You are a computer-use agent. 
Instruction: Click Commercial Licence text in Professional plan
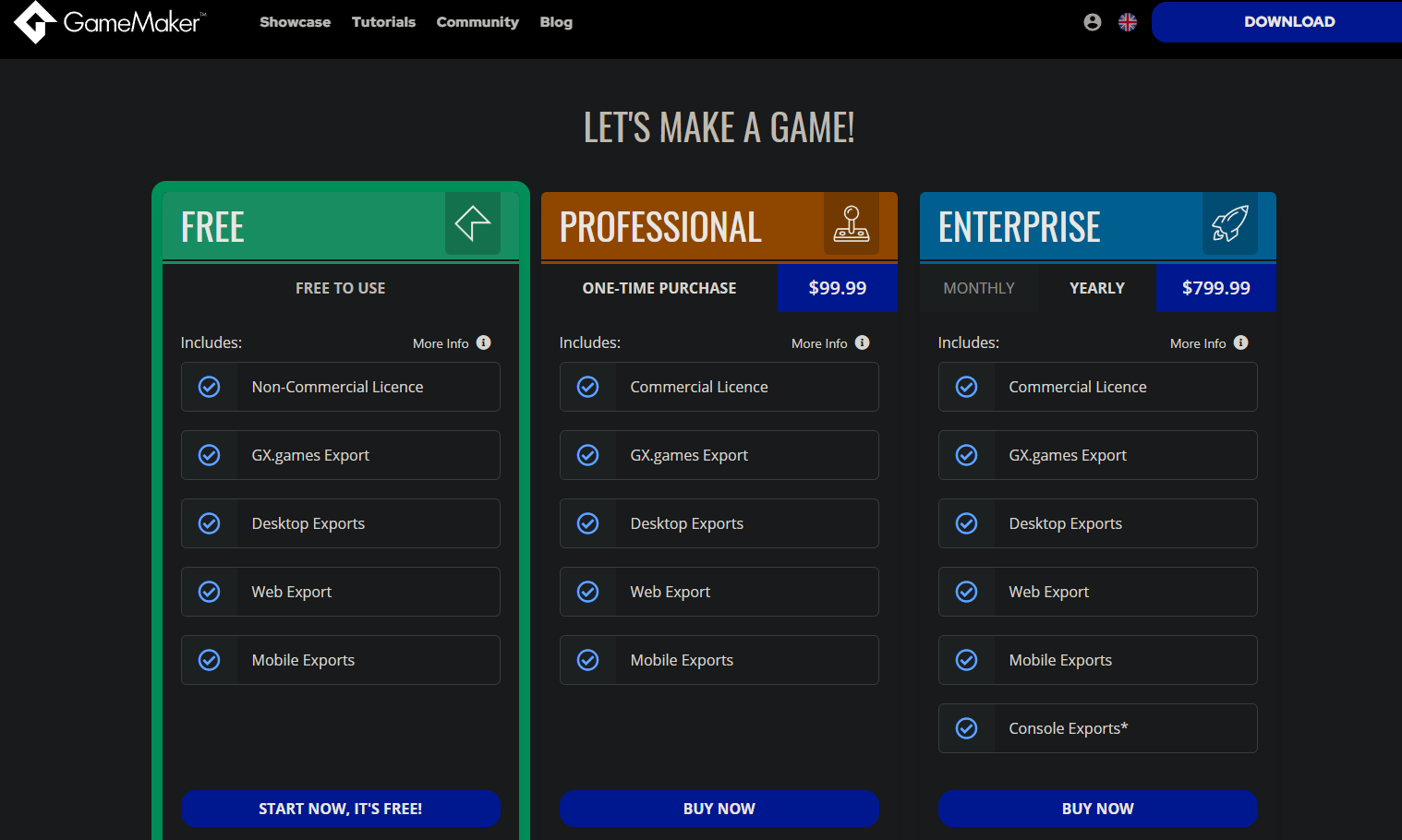tap(699, 387)
